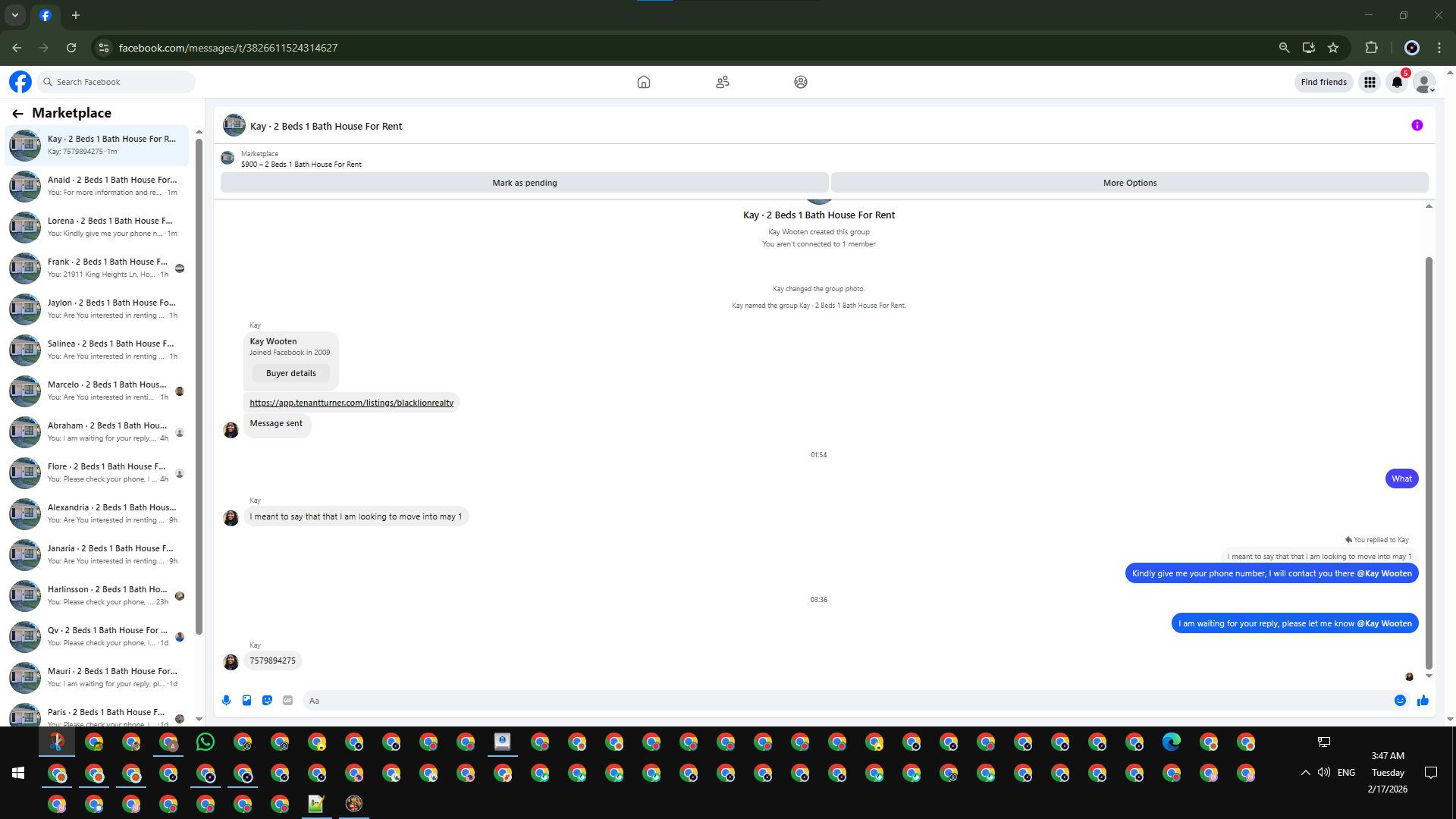The height and width of the screenshot is (819, 1456).
Task: Open the Facebook menu grid icon
Action: coord(1370,82)
